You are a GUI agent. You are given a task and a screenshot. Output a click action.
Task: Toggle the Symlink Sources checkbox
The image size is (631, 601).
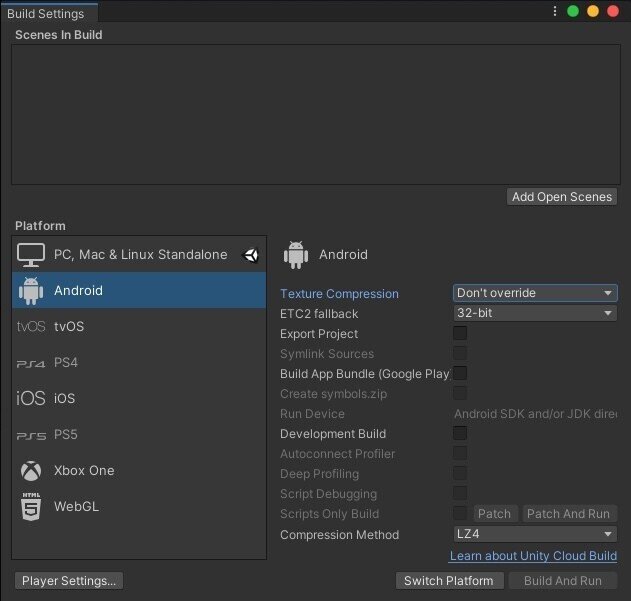(x=460, y=353)
